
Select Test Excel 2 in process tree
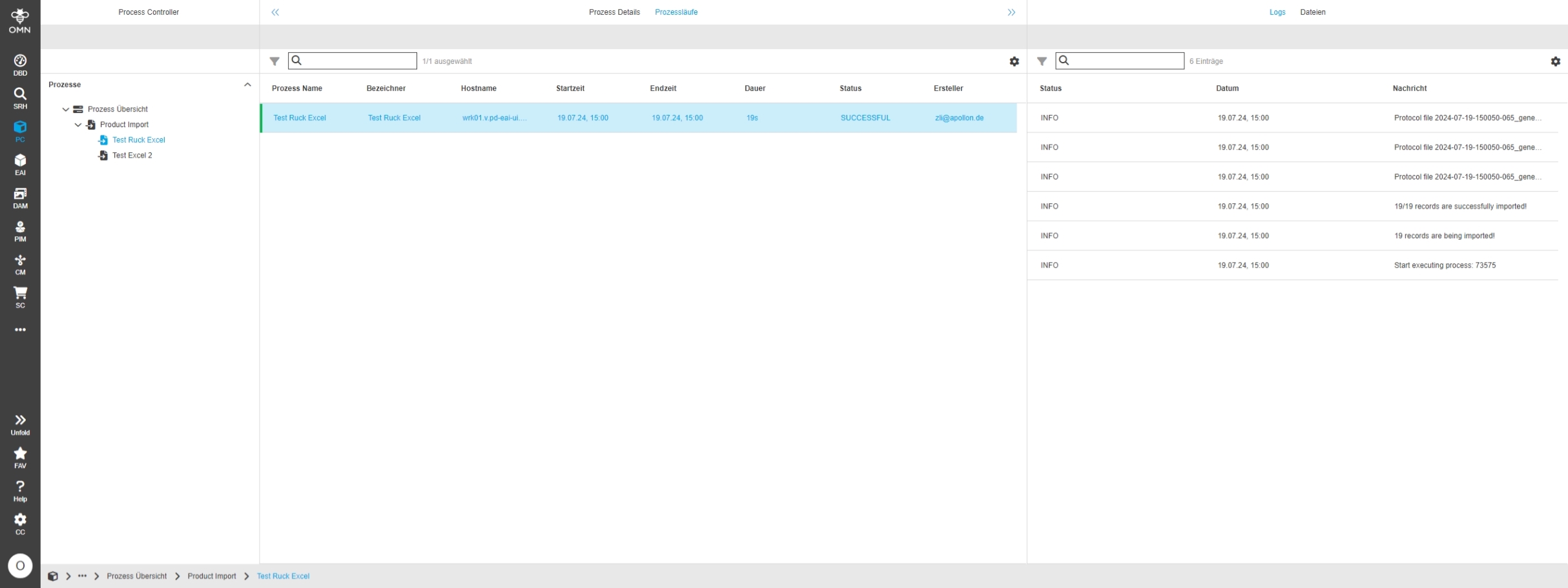tap(132, 156)
